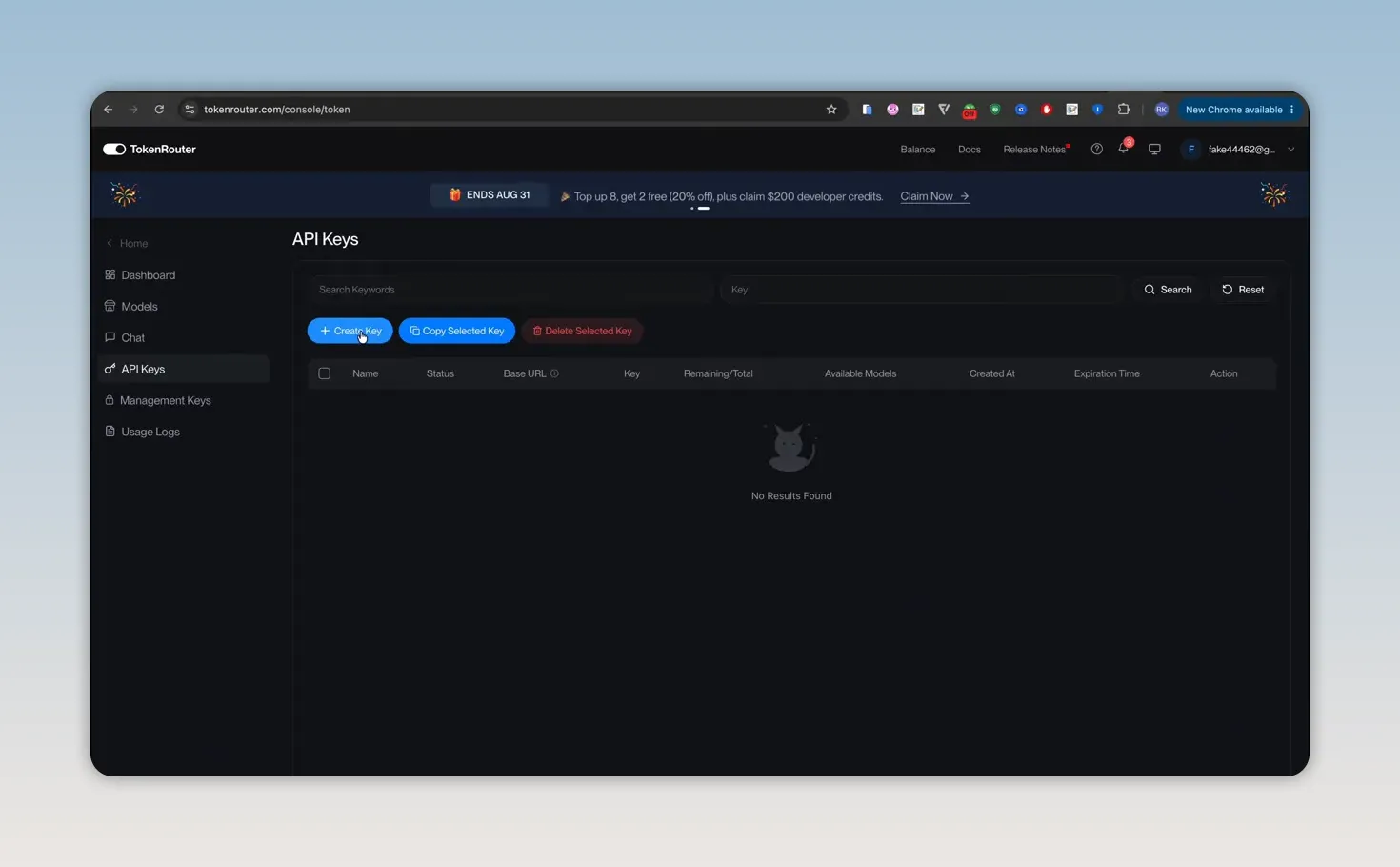Click the Search button
Screen dimensions: 1400x867
pyautogui.click(x=1168, y=290)
